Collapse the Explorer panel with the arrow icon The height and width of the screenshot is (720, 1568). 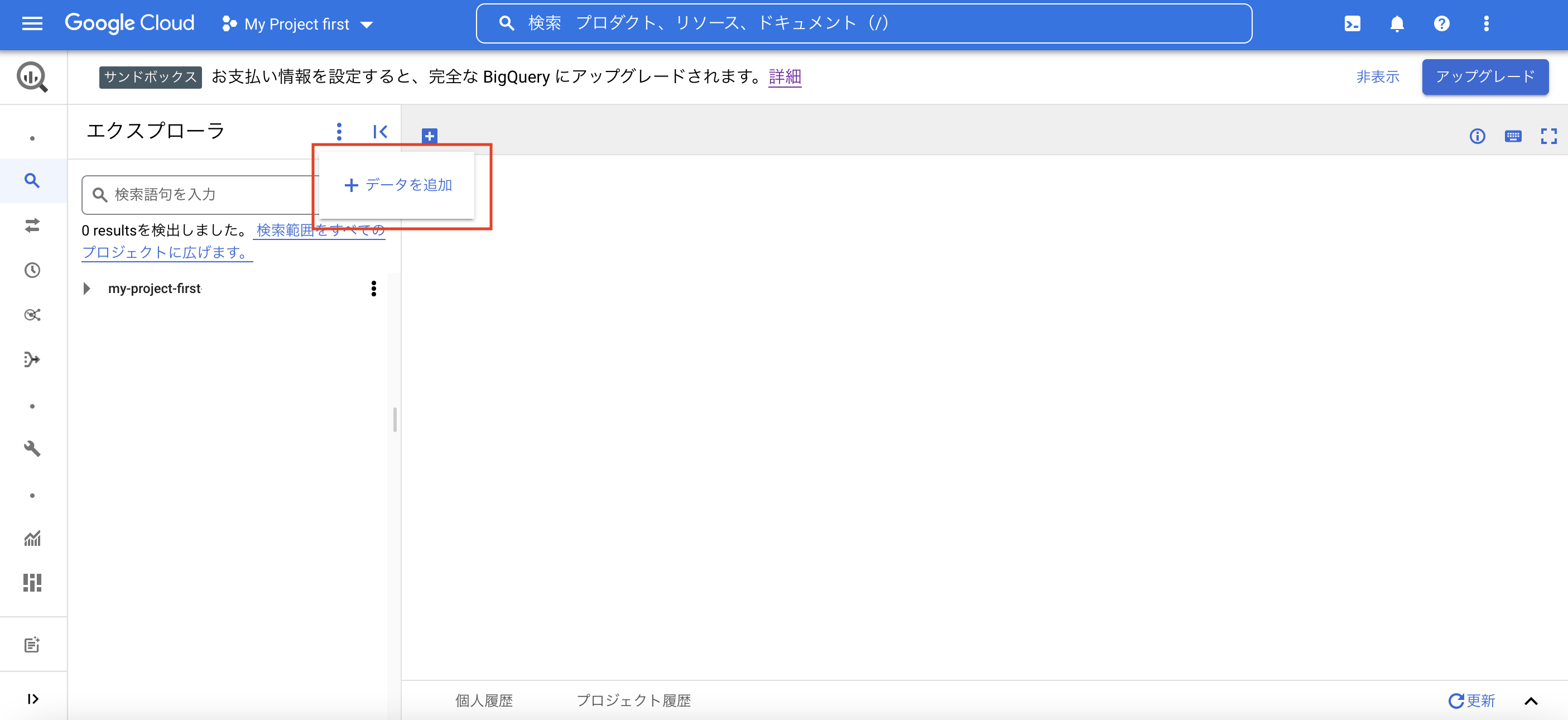(381, 132)
